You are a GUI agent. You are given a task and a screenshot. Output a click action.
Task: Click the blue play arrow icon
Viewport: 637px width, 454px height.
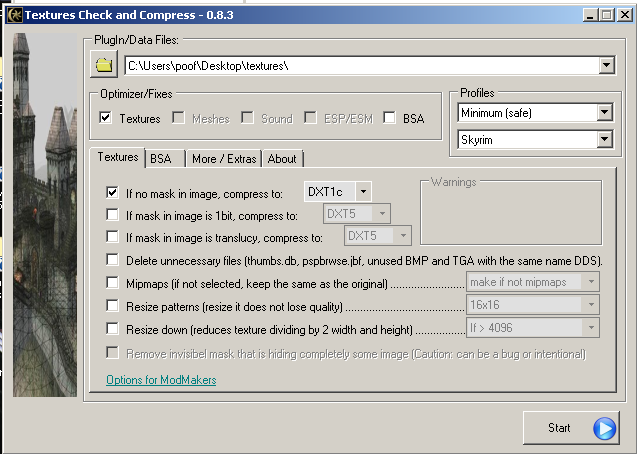[604, 428]
